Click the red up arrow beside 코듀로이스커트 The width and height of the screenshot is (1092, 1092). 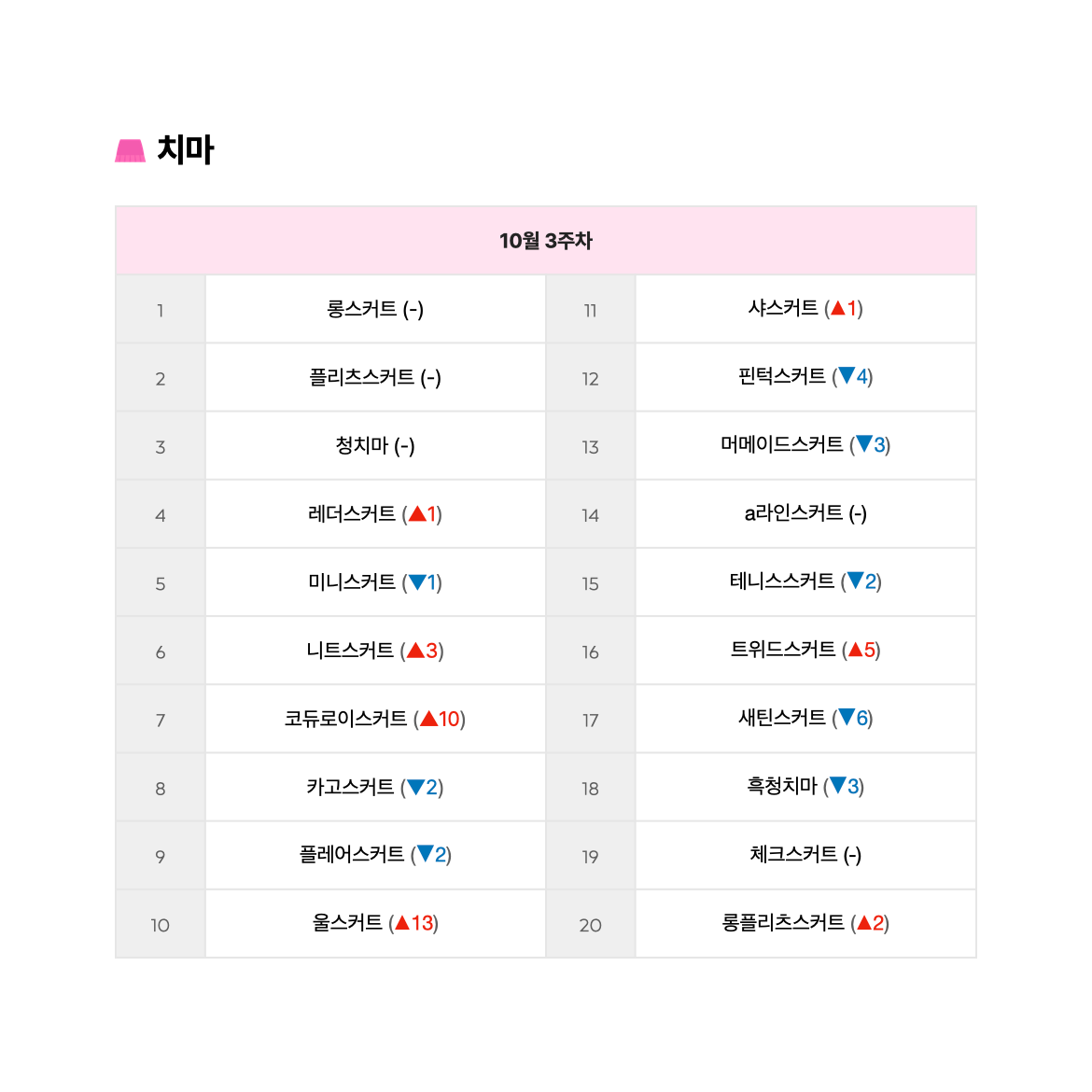(x=429, y=719)
